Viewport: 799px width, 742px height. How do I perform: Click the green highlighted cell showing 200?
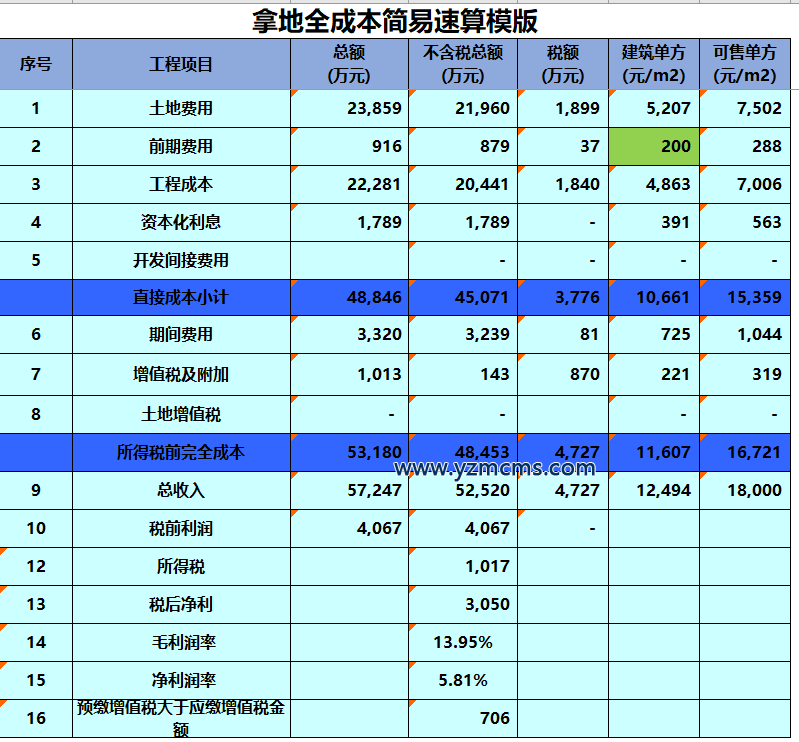pyautogui.click(x=653, y=146)
